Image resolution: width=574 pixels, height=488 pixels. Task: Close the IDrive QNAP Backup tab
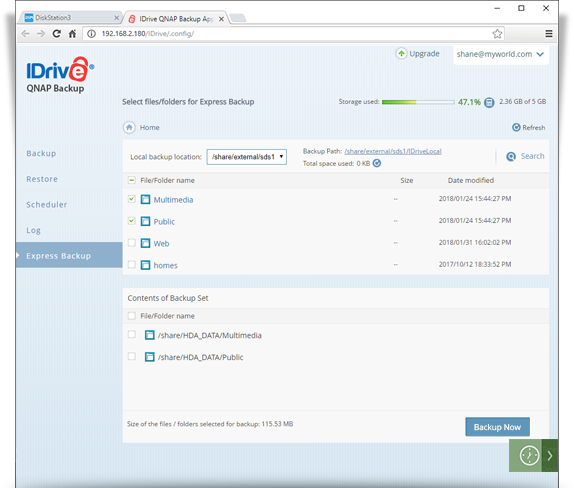tap(221, 19)
